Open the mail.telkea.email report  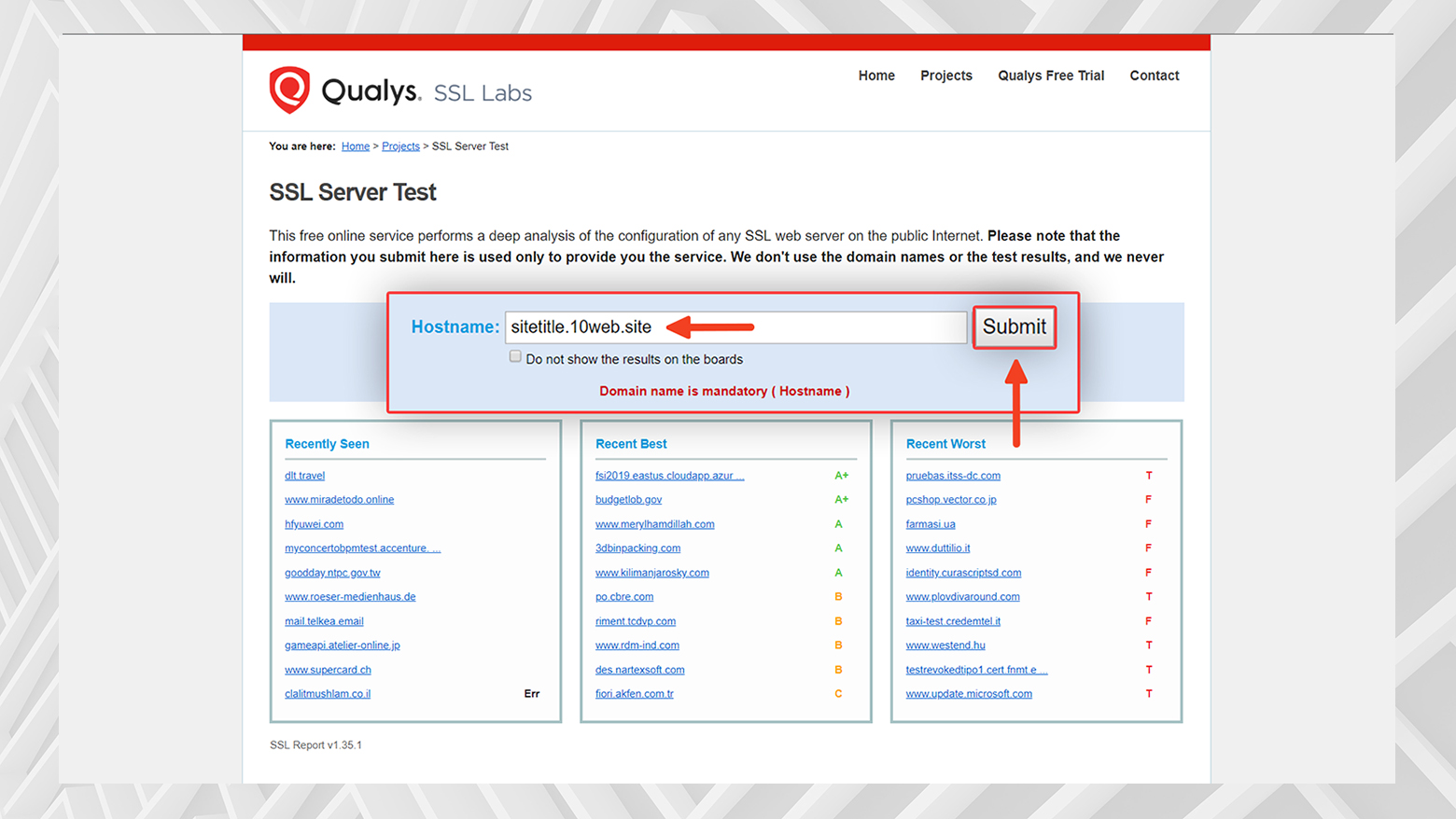[x=324, y=620]
